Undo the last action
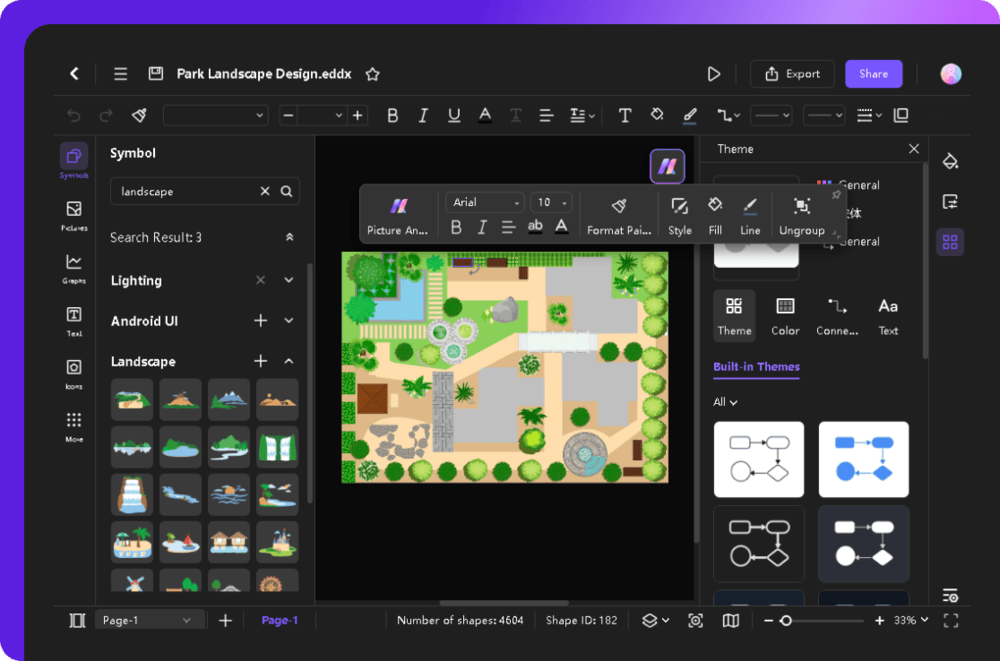 [x=74, y=115]
